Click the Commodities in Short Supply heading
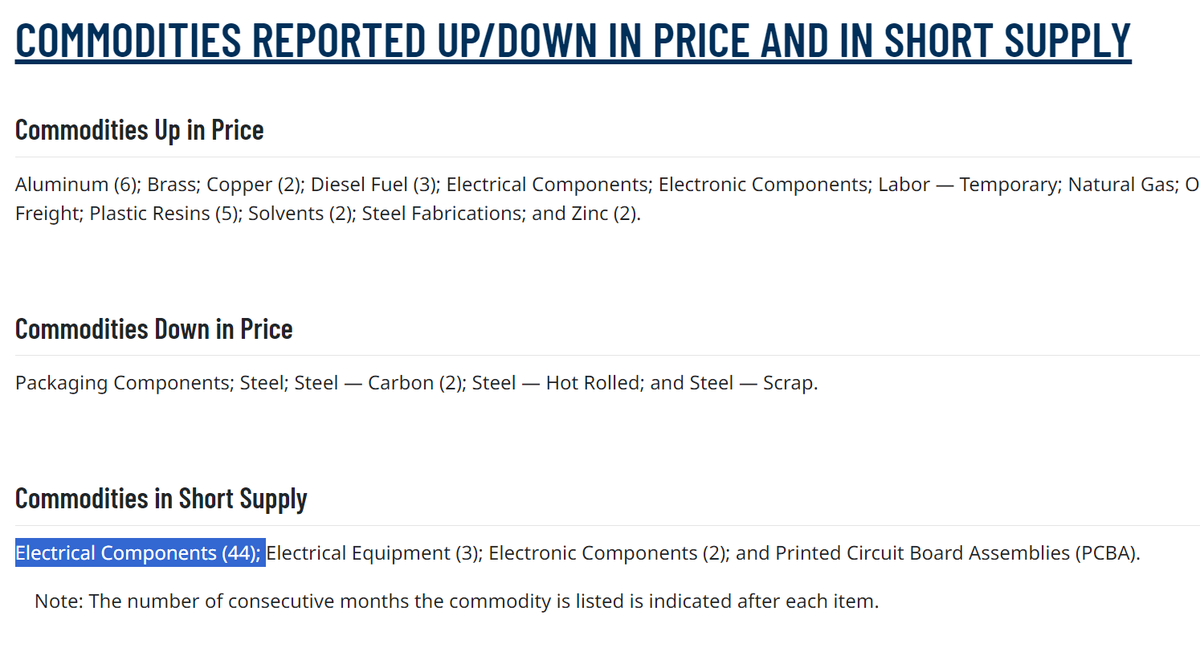 (x=161, y=498)
